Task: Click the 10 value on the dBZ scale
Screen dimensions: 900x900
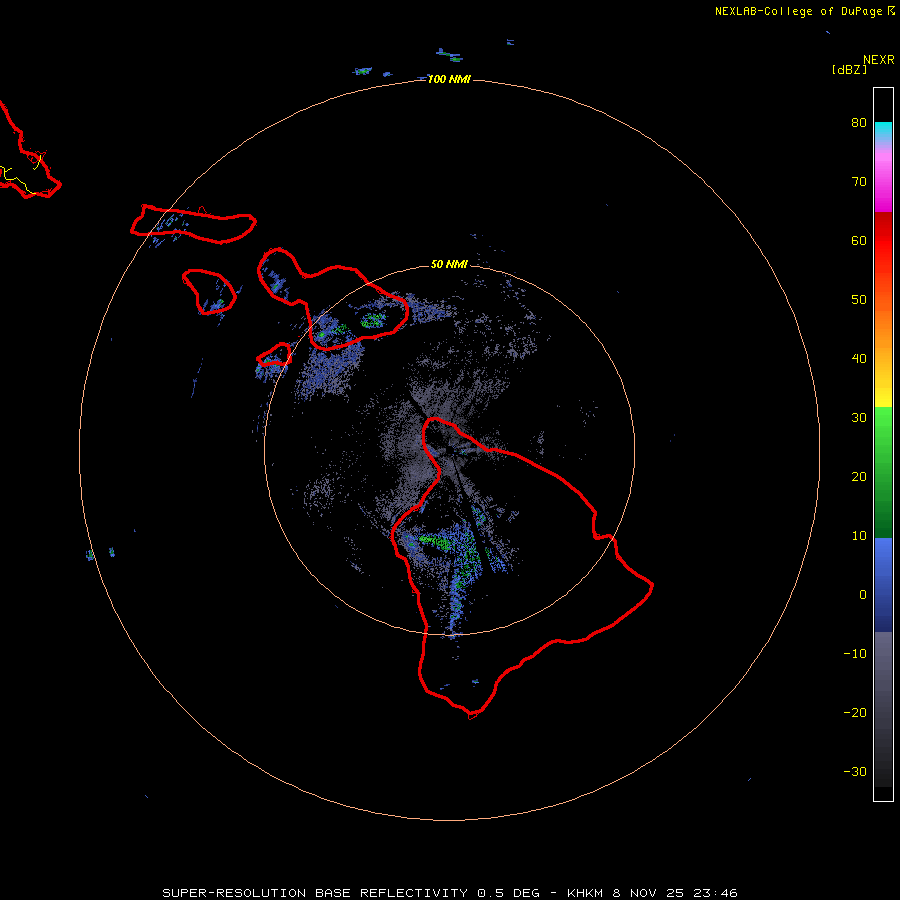Action: [859, 536]
